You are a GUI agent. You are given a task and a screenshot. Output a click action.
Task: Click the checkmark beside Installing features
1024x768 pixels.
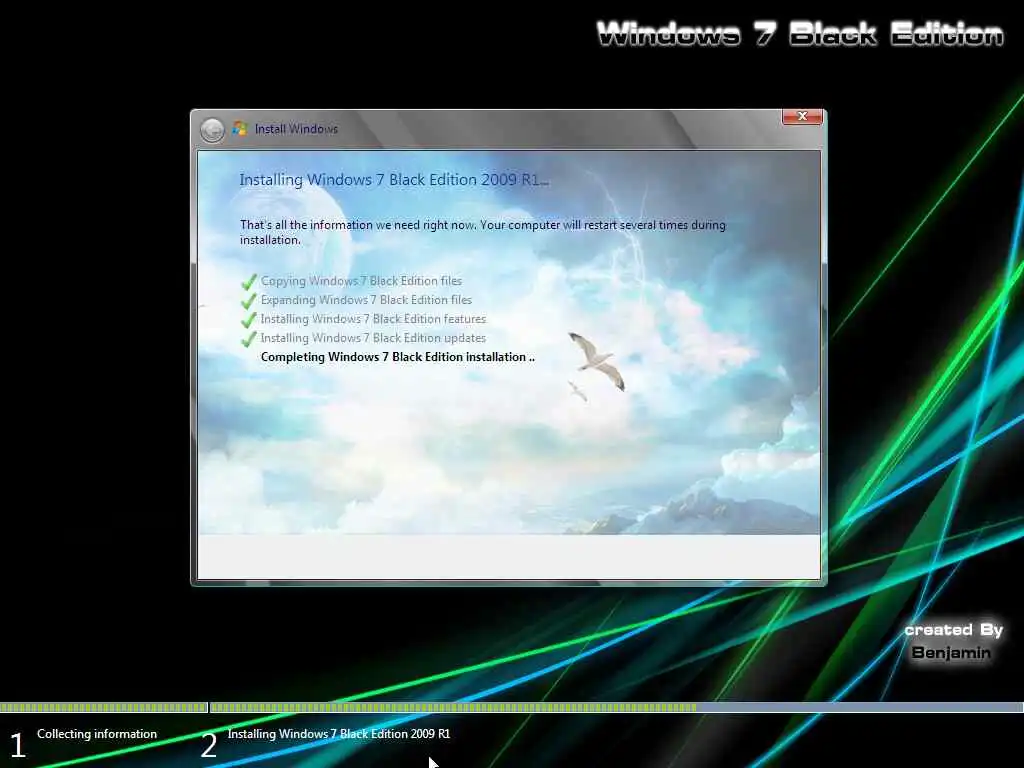pos(248,319)
